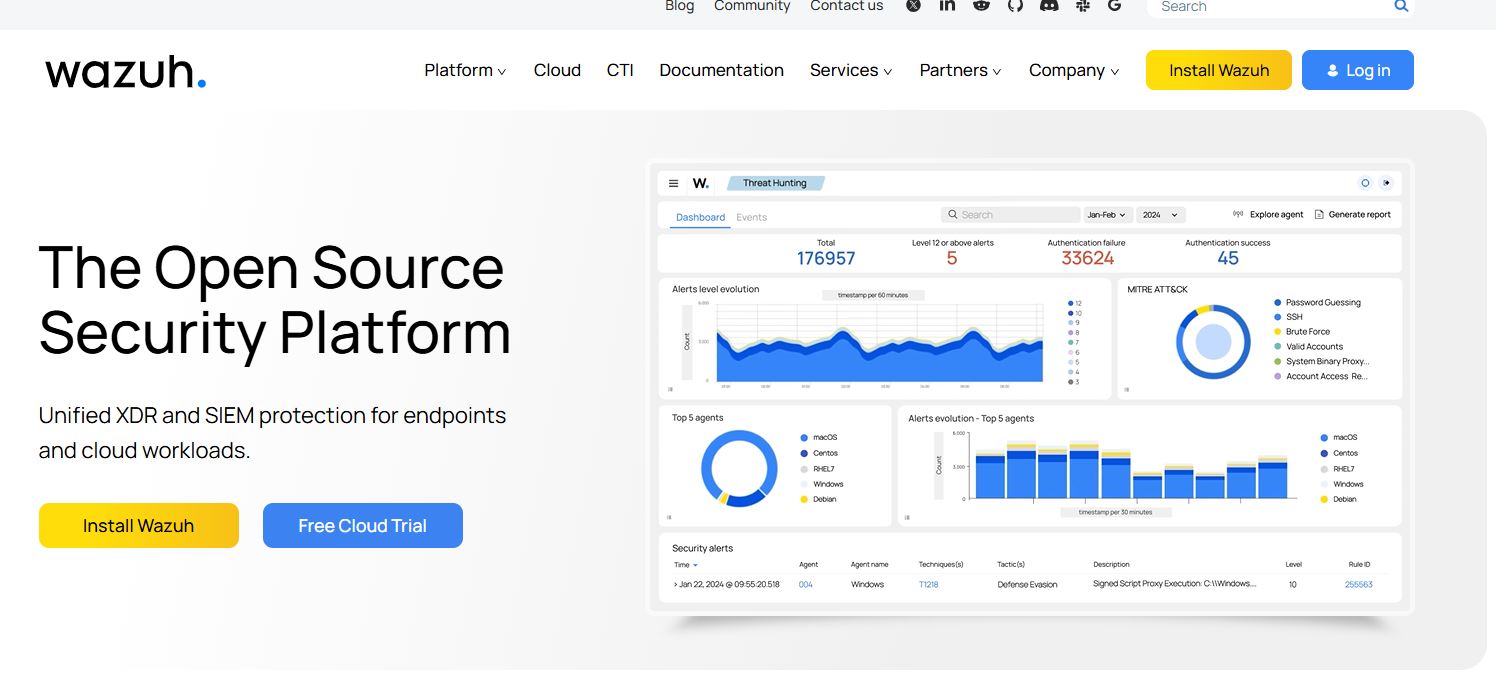This screenshot has height=681, width=1496.
Task: Open Documentation from the navigation
Action: (x=722, y=70)
